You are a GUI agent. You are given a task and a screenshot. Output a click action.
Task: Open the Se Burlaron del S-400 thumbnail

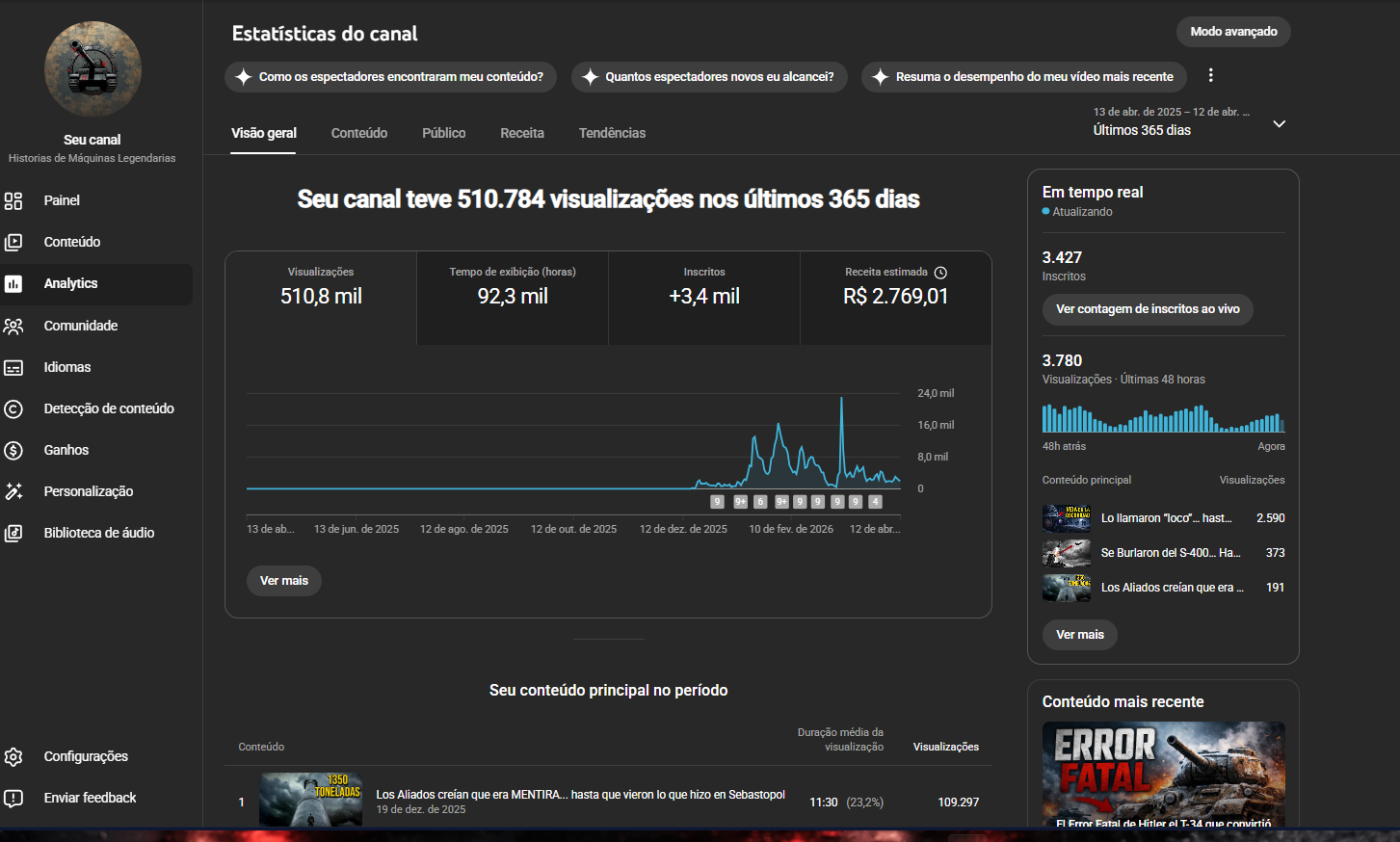[x=1067, y=553]
